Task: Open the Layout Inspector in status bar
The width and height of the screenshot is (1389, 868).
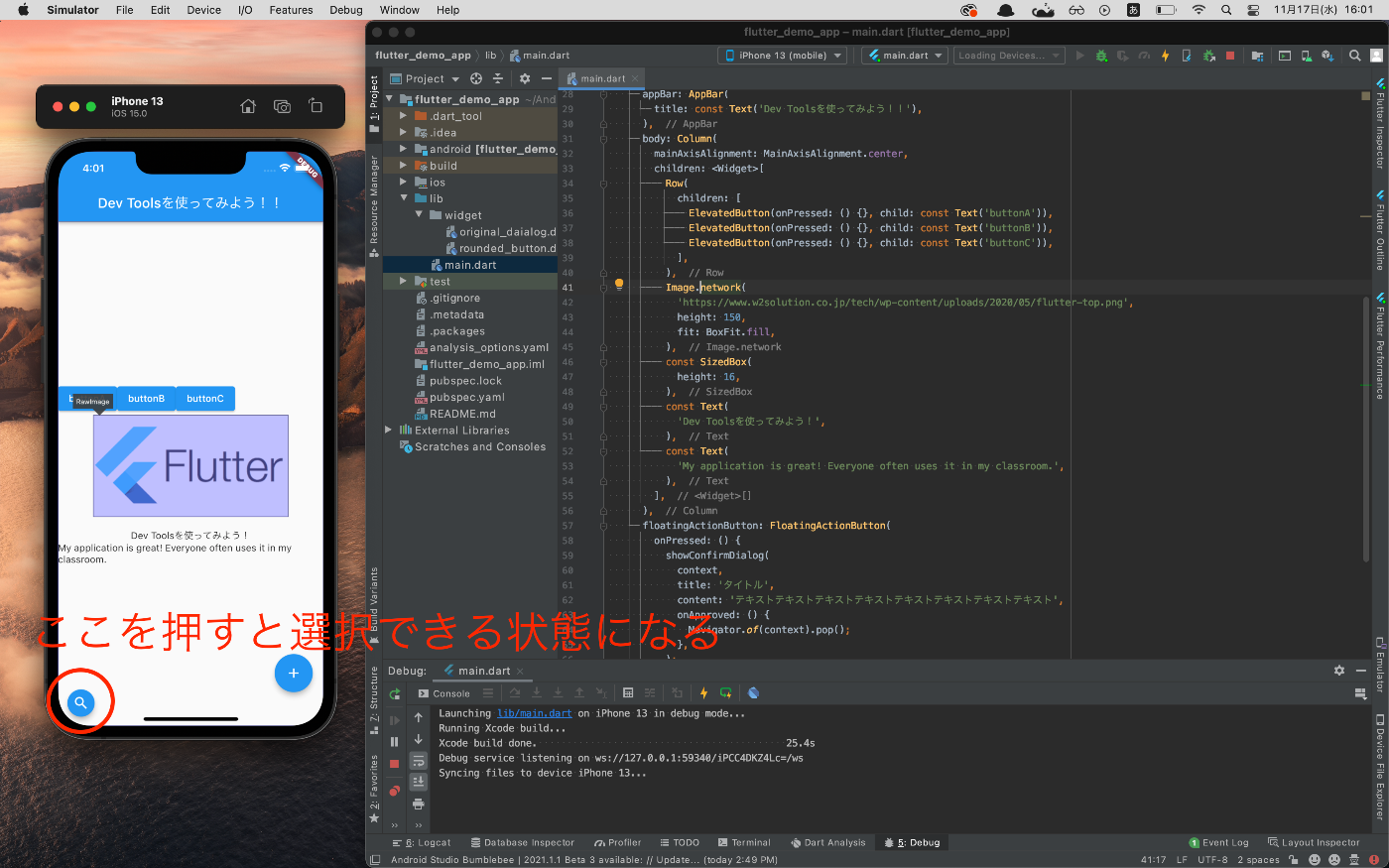Action: pyautogui.click(x=1314, y=842)
